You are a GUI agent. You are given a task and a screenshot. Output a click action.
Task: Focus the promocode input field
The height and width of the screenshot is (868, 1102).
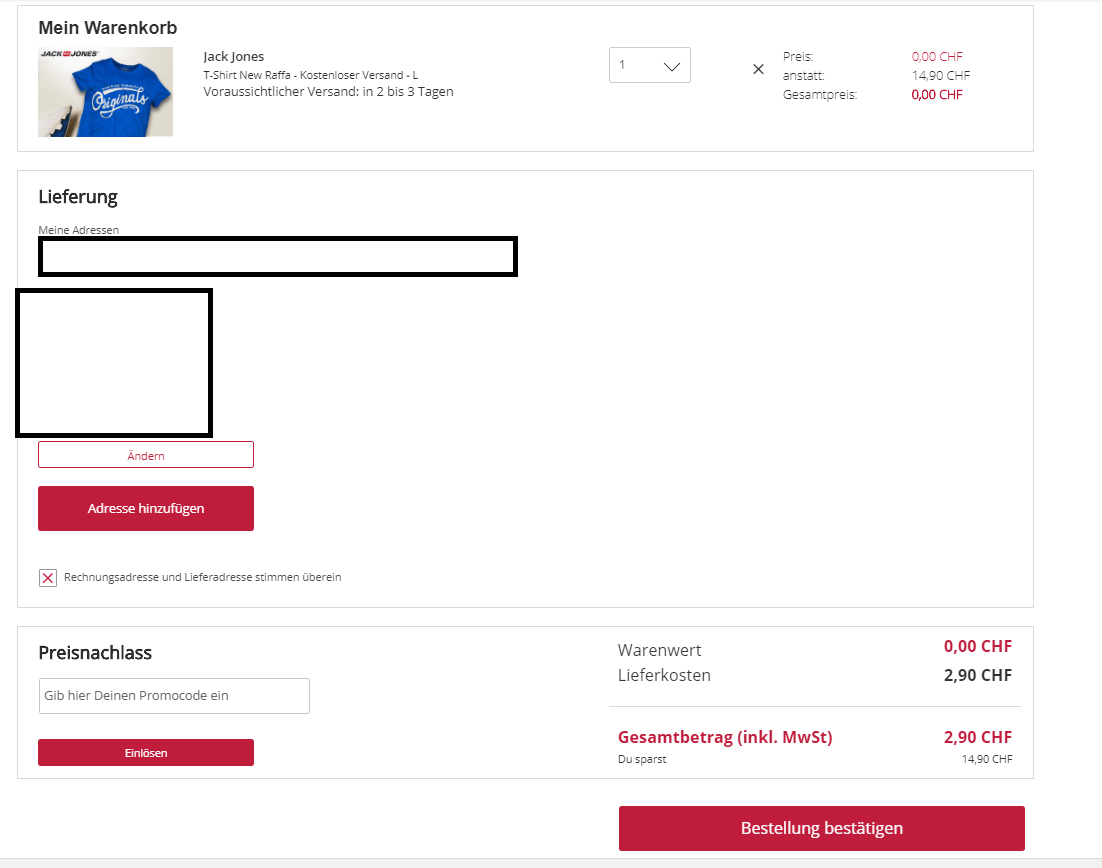(x=174, y=696)
